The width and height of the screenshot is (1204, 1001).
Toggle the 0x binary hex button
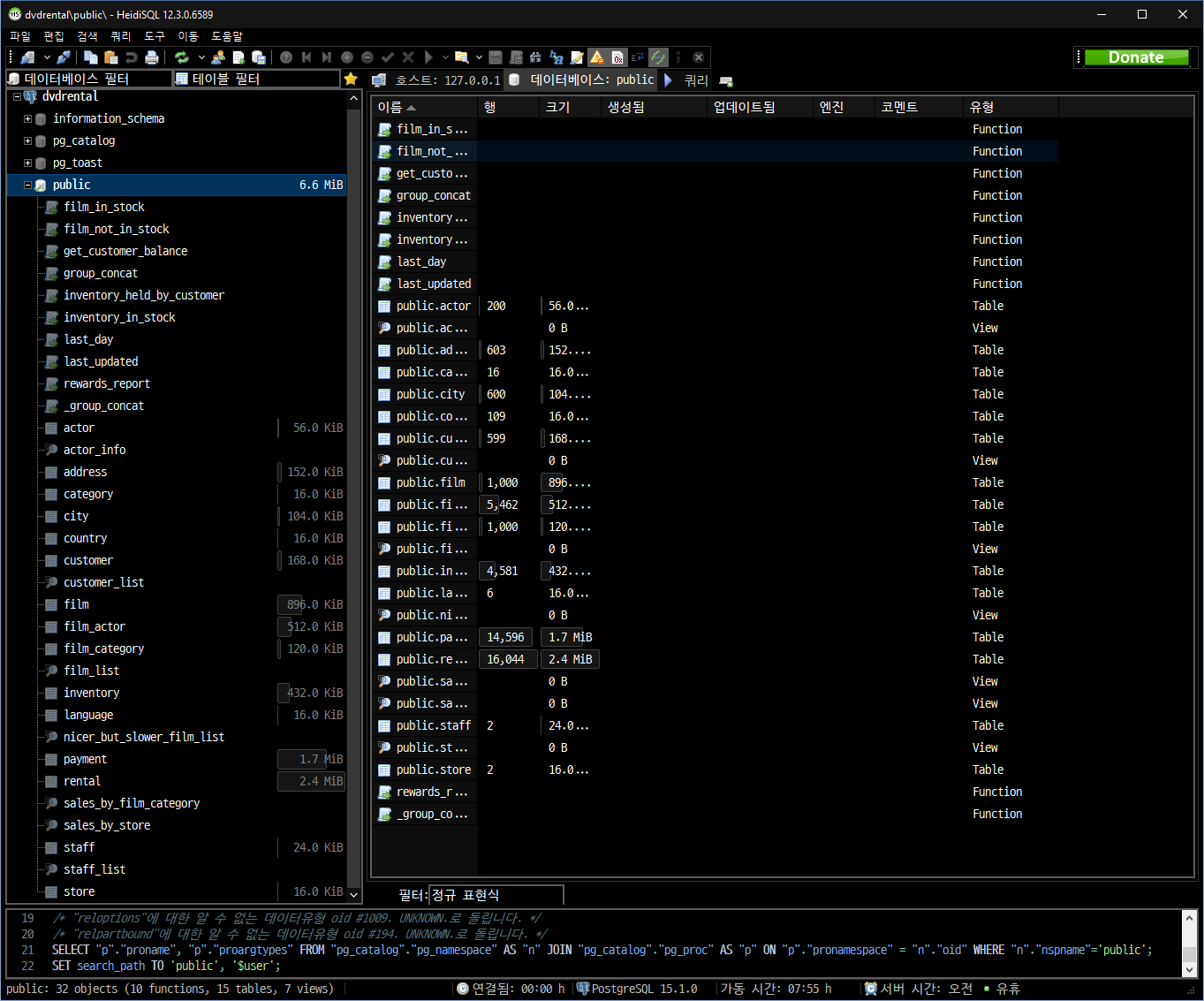pyautogui.click(x=617, y=57)
